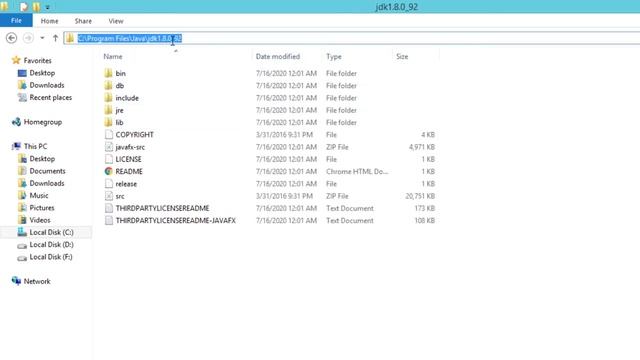Viewport: 640px width, 360px height.
Task: Open the Videos folder under This PC
Action: (x=40, y=220)
